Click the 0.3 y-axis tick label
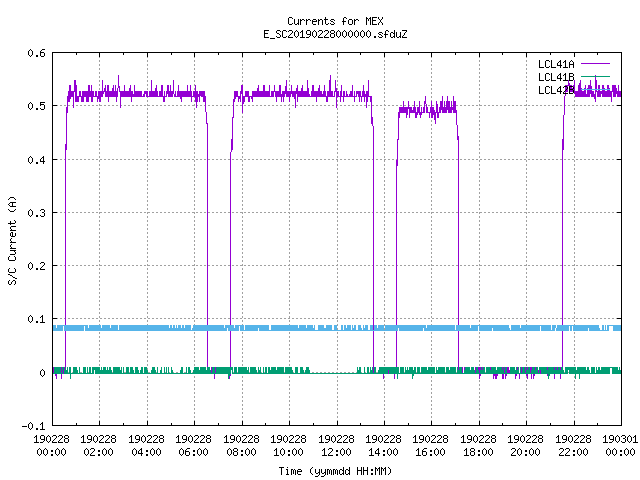 click(x=36, y=213)
